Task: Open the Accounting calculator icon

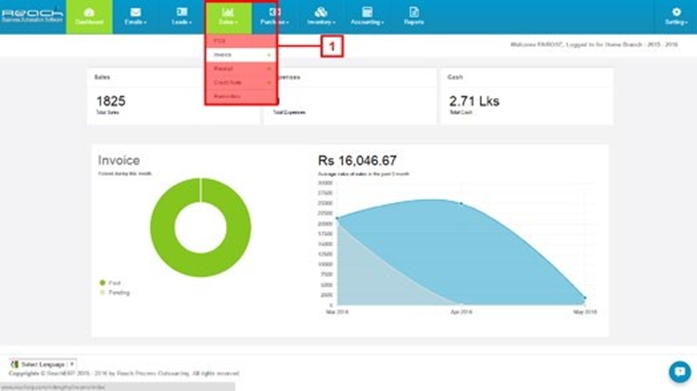Action: 367,12
